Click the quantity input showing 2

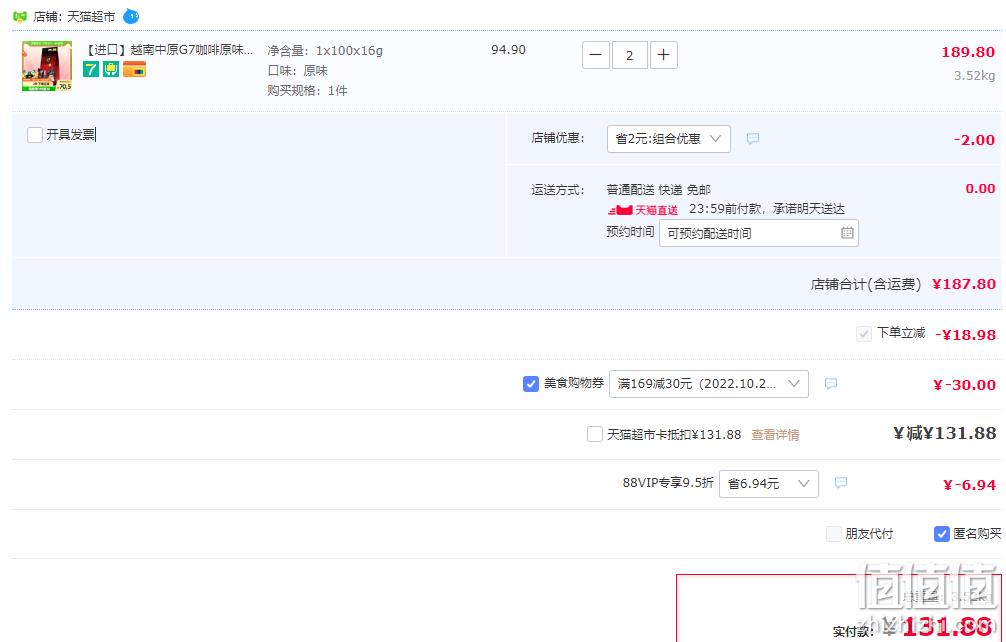629,55
